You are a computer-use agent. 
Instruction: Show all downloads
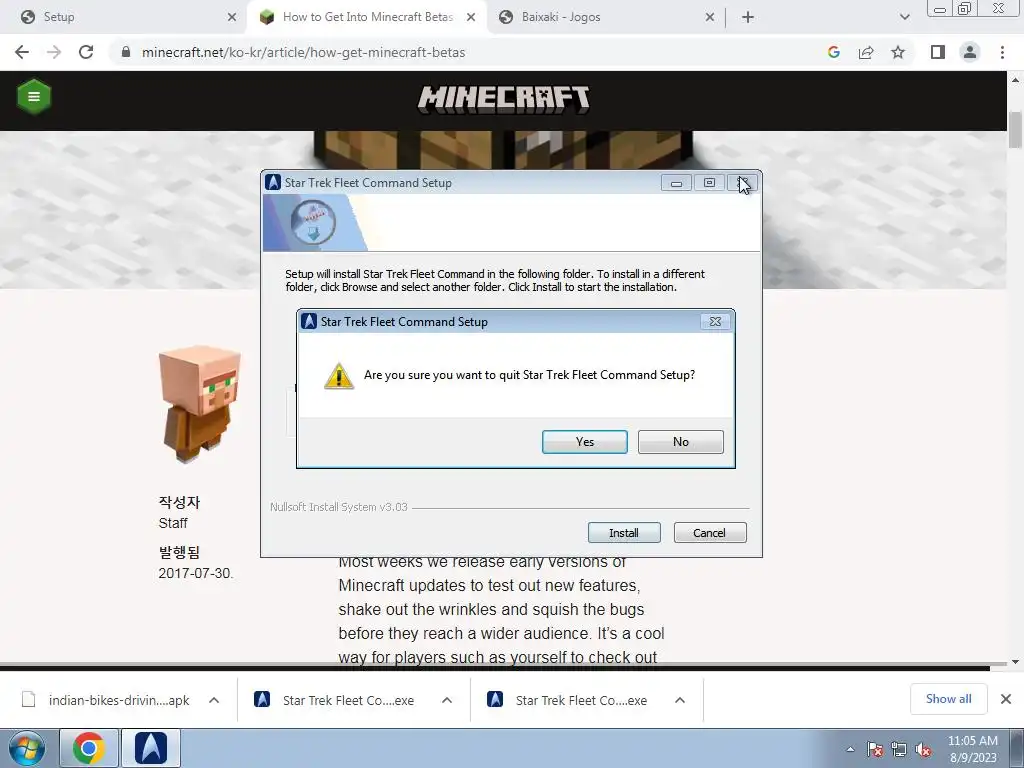[x=948, y=699]
